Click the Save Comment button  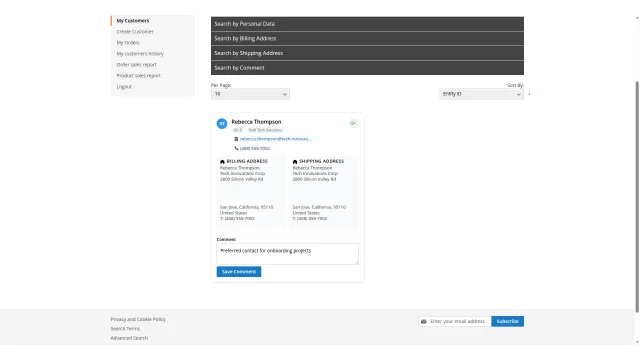click(239, 272)
